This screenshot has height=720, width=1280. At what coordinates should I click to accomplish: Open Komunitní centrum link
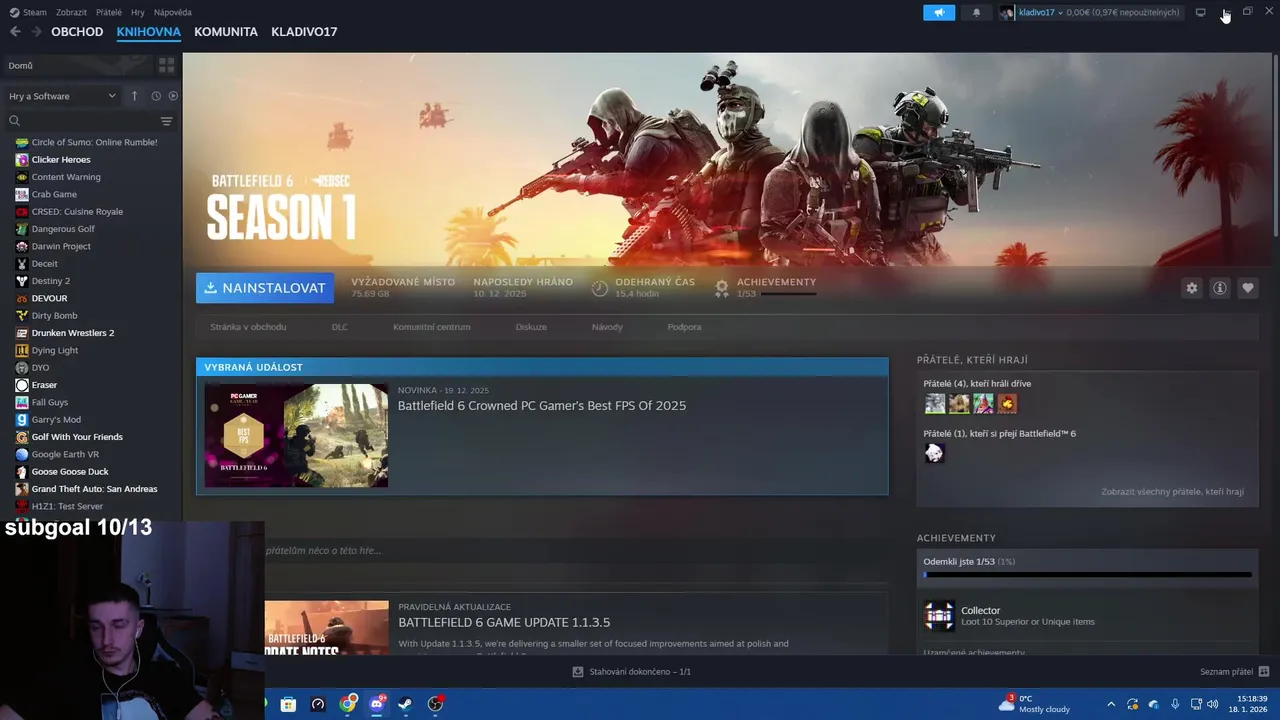(x=432, y=327)
